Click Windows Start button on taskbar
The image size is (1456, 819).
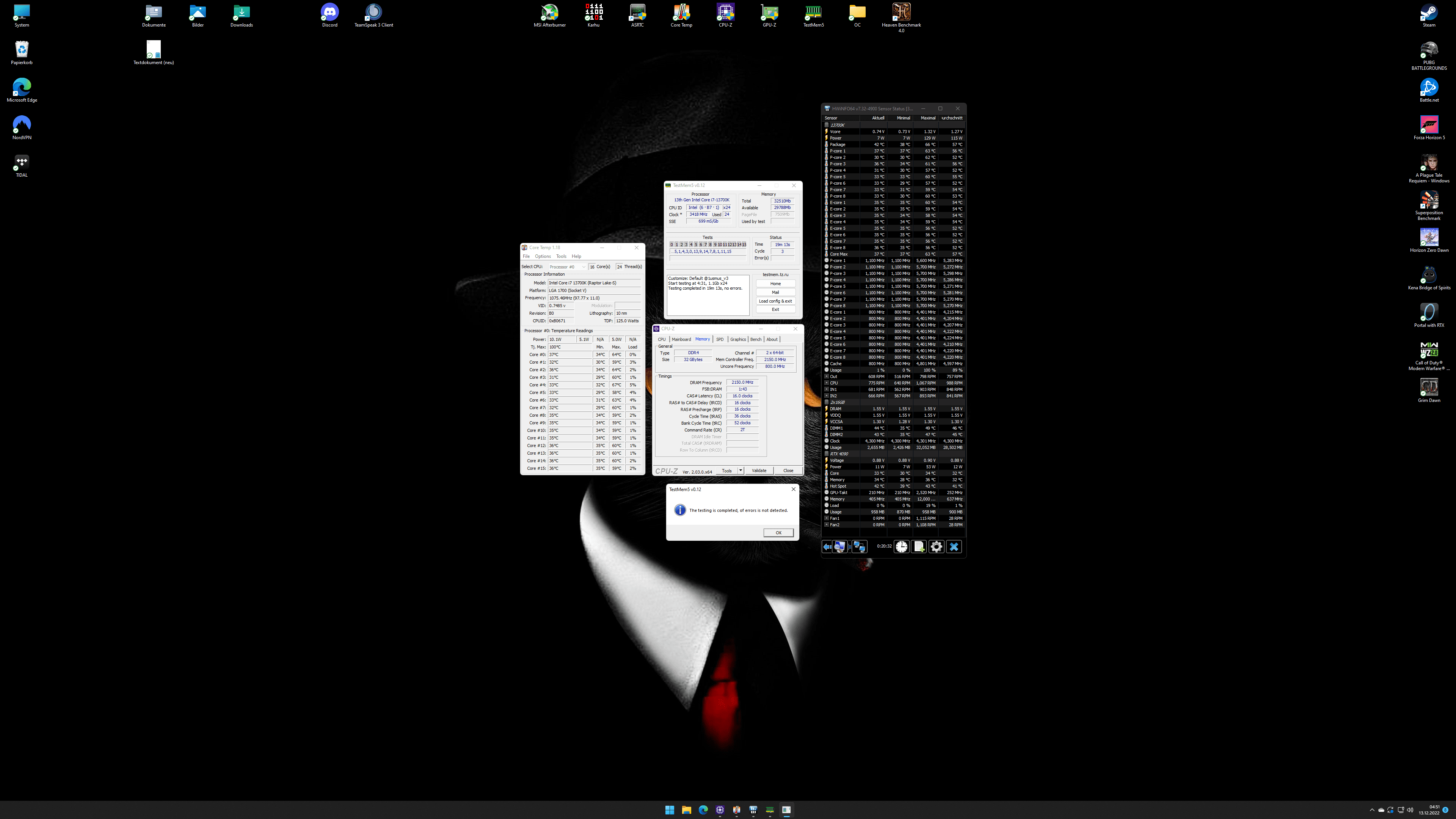point(670,810)
